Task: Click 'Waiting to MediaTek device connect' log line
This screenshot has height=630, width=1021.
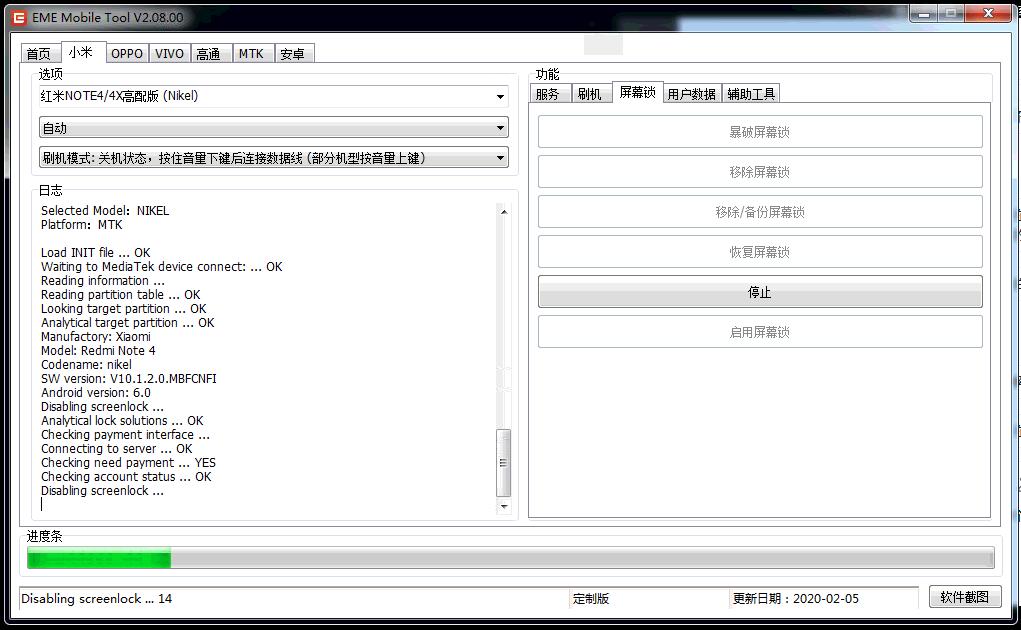Action: [x=161, y=267]
